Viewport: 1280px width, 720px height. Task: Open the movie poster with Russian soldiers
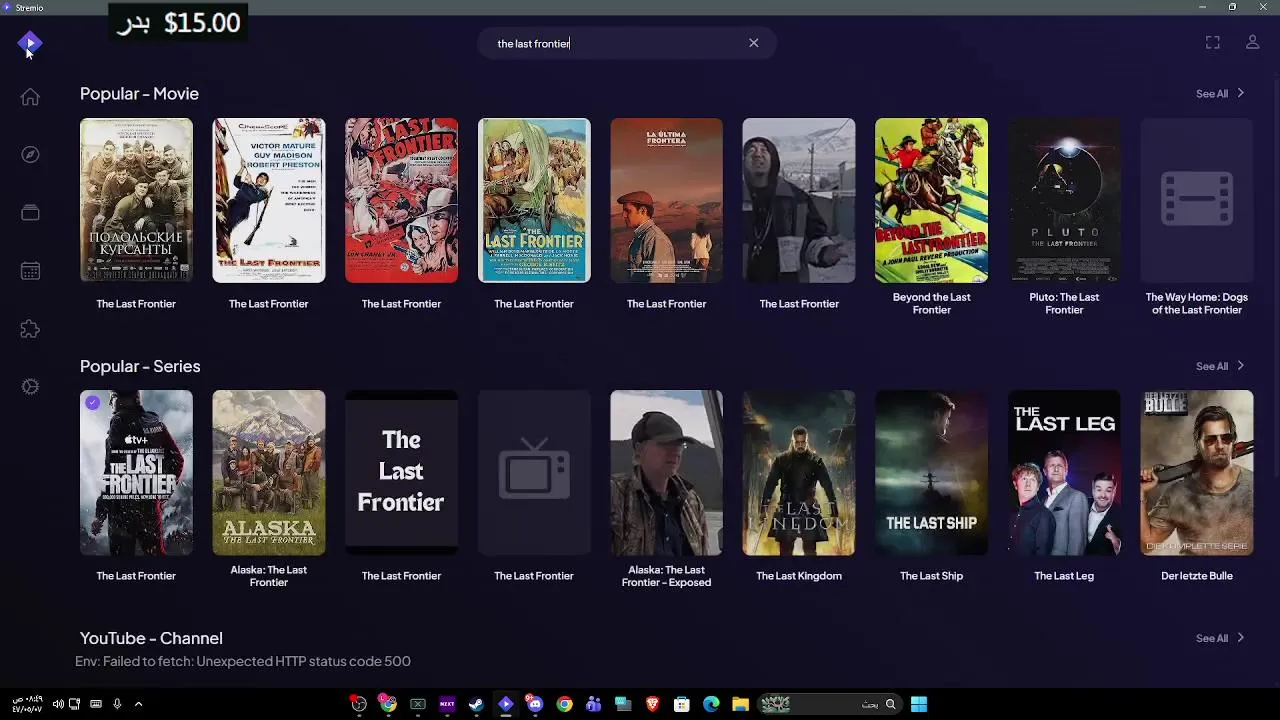pyautogui.click(x=136, y=200)
